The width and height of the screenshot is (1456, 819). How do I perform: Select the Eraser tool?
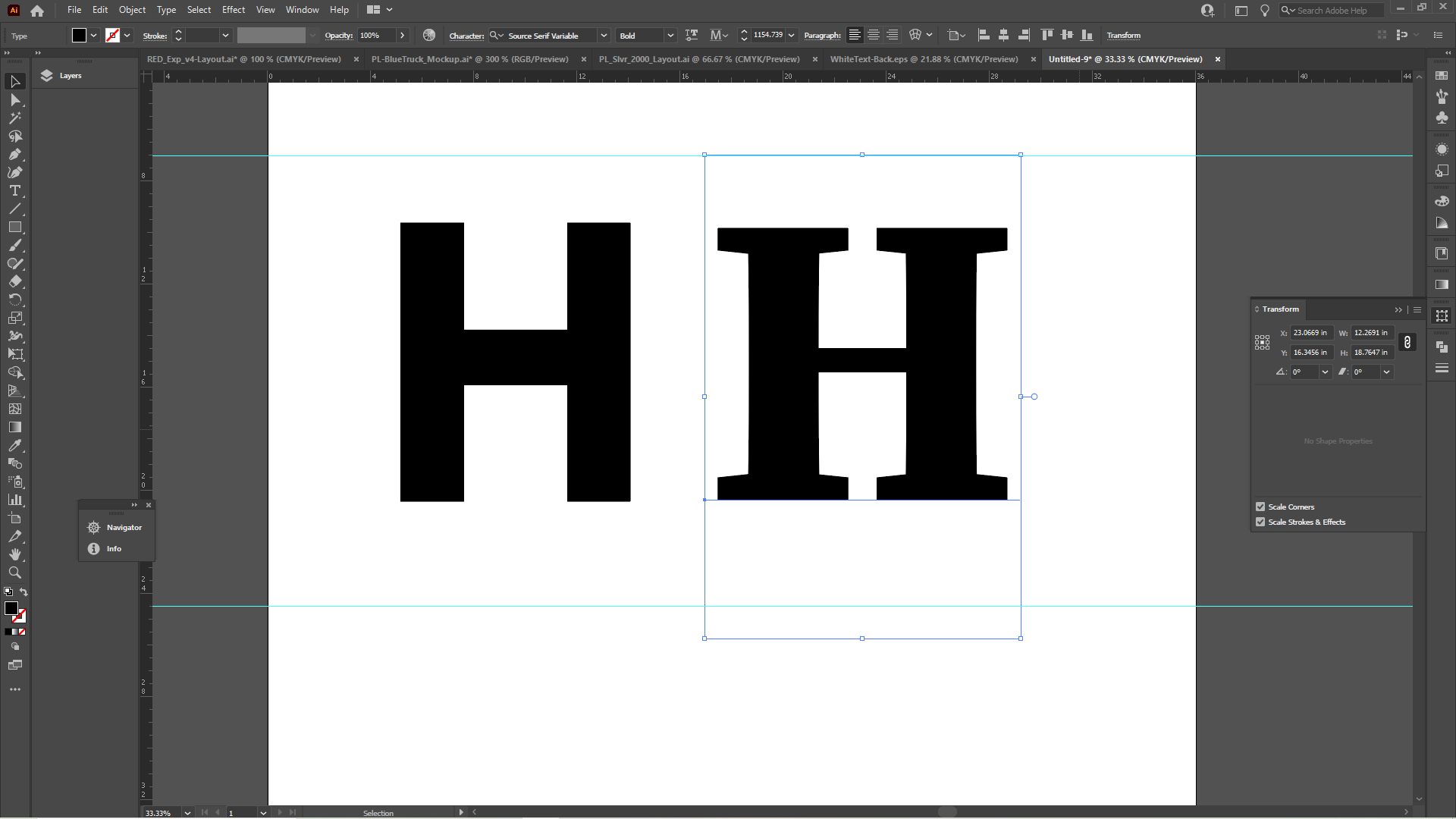tap(15, 281)
